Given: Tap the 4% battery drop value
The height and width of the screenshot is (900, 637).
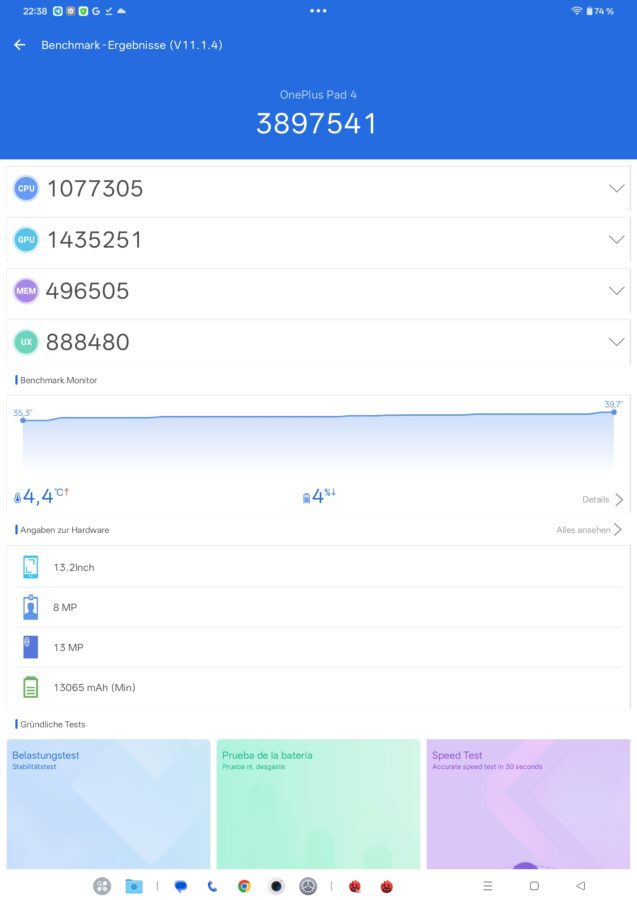Looking at the screenshot, I should click(324, 496).
